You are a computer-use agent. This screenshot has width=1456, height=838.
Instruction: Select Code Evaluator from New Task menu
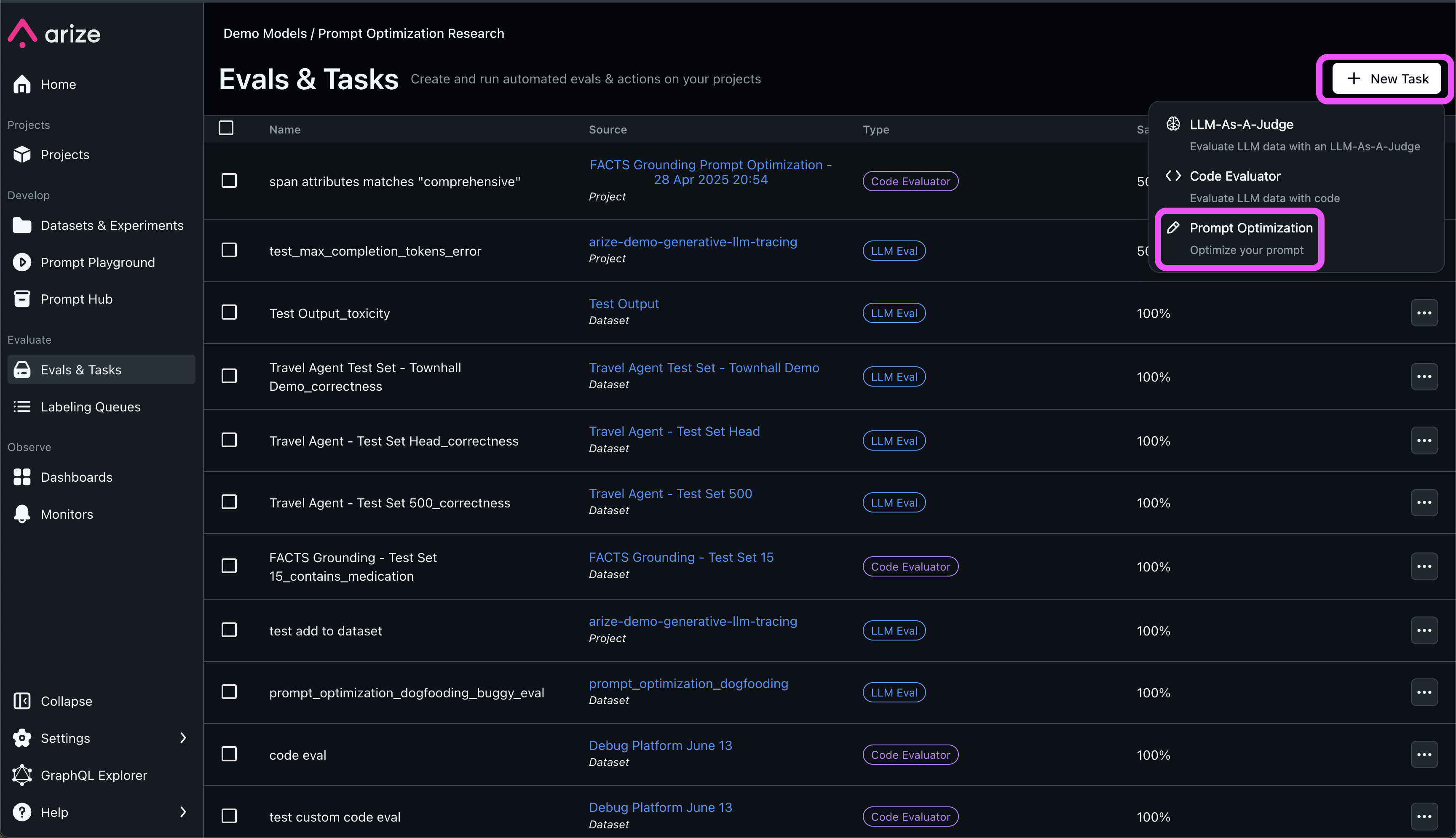[1295, 187]
